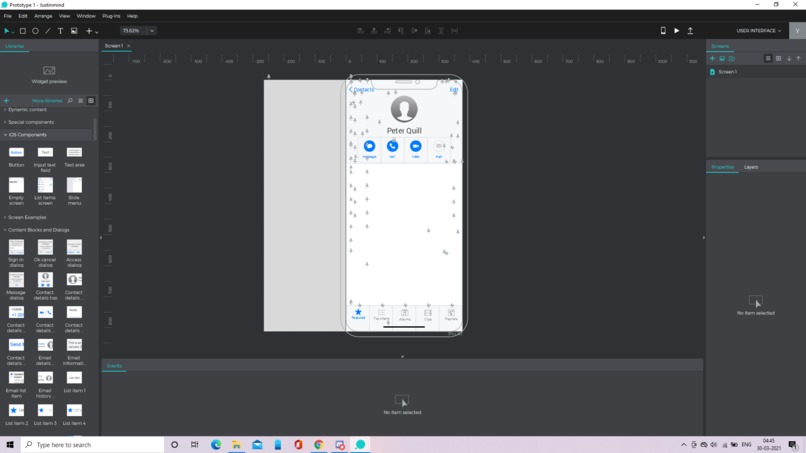Move screen up with arrow icon
The height and width of the screenshot is (453, 806).
pyautogui.click(x=798, y=59)
